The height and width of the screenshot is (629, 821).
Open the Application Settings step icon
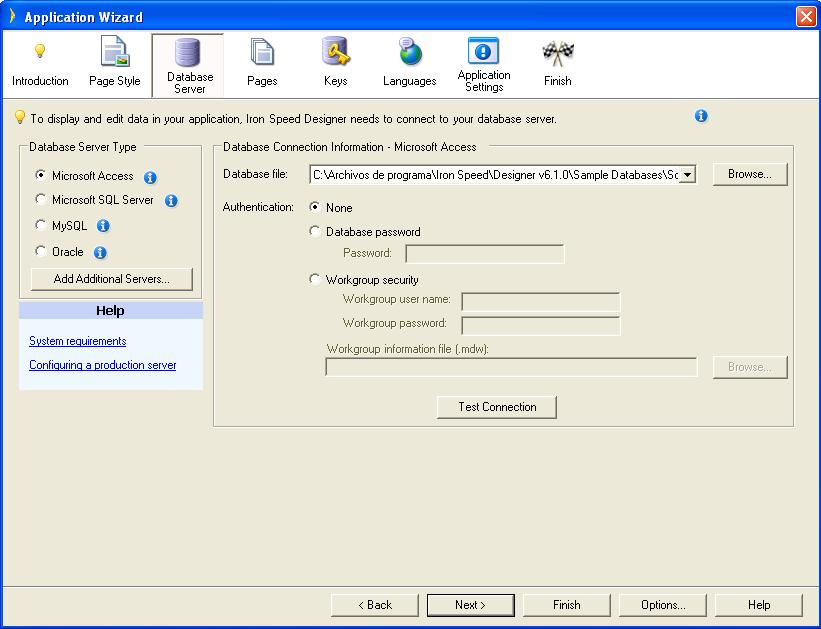pos(483,51)
